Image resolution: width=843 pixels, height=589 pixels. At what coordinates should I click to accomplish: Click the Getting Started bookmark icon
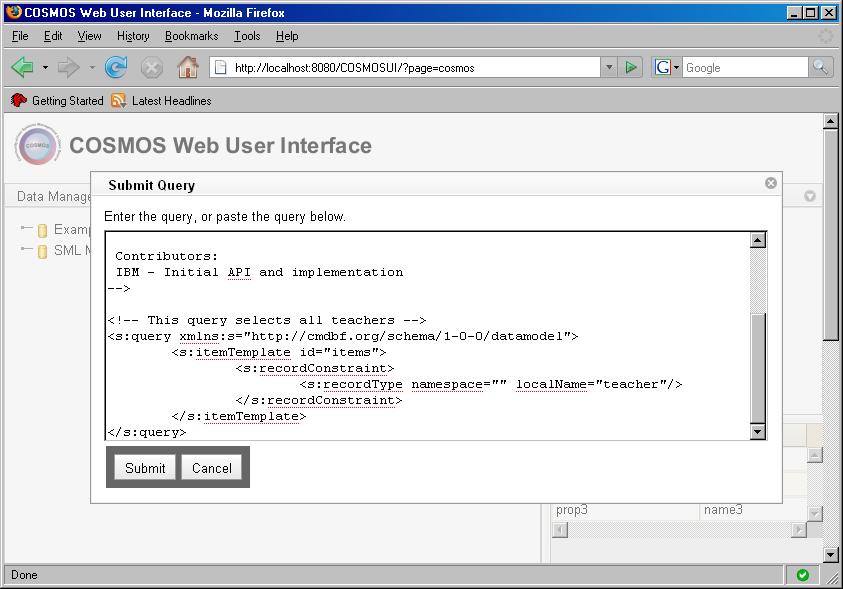pos(18,100)
